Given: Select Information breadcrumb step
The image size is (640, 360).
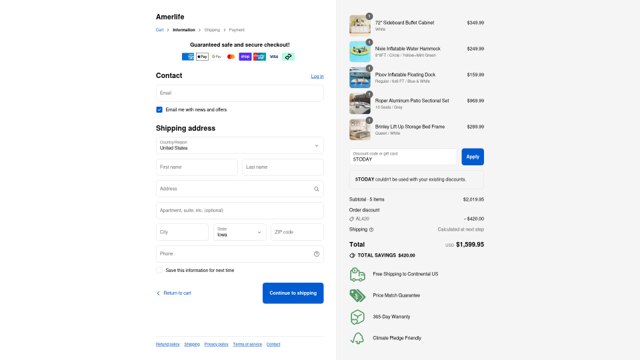Looking at the screenshot, I should 184,30.
